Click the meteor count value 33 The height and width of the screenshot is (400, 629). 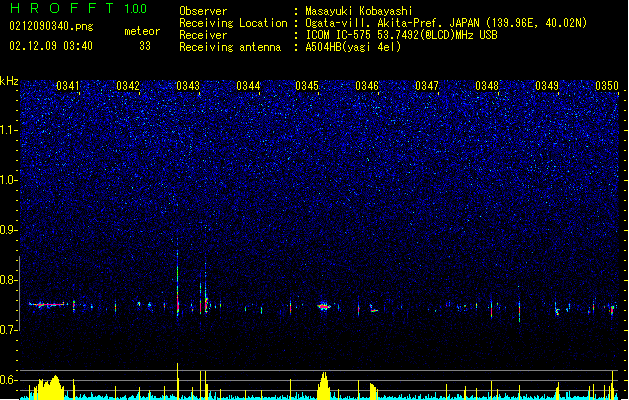(x=145, y=46)
